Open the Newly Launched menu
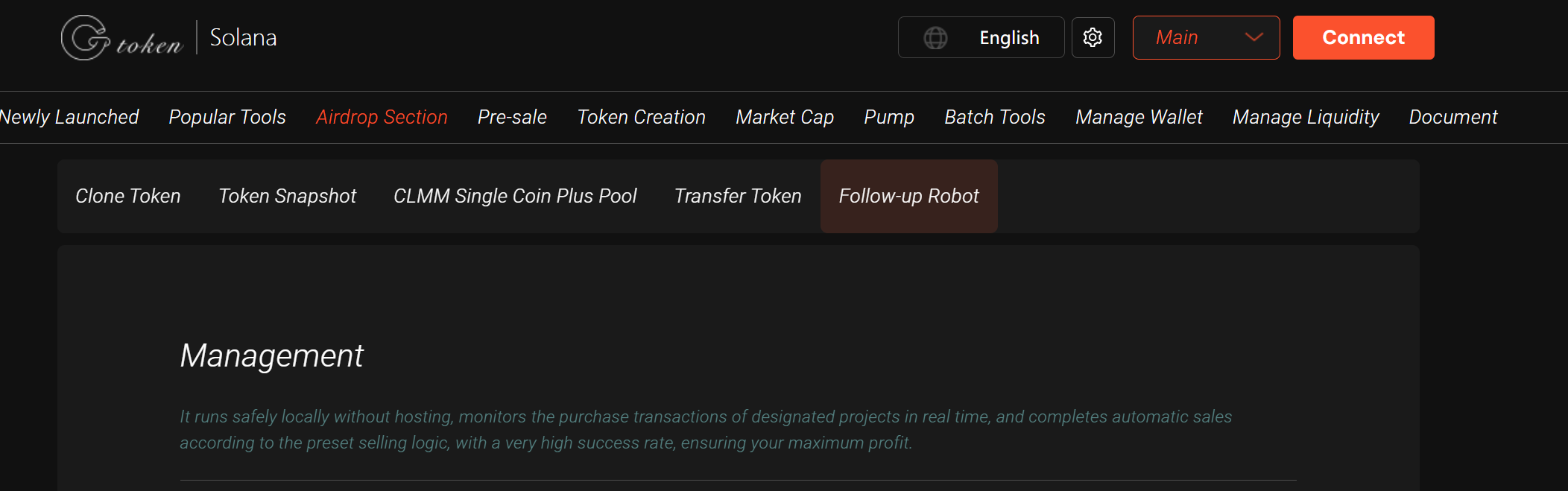 [x=69, y=117]
